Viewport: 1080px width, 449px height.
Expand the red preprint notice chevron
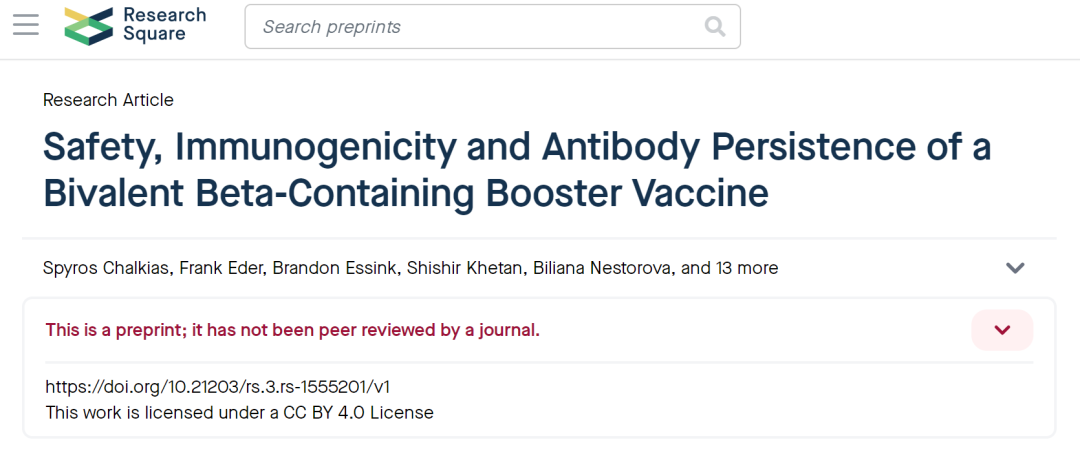pyautogui.click(x=1002, y=330)
